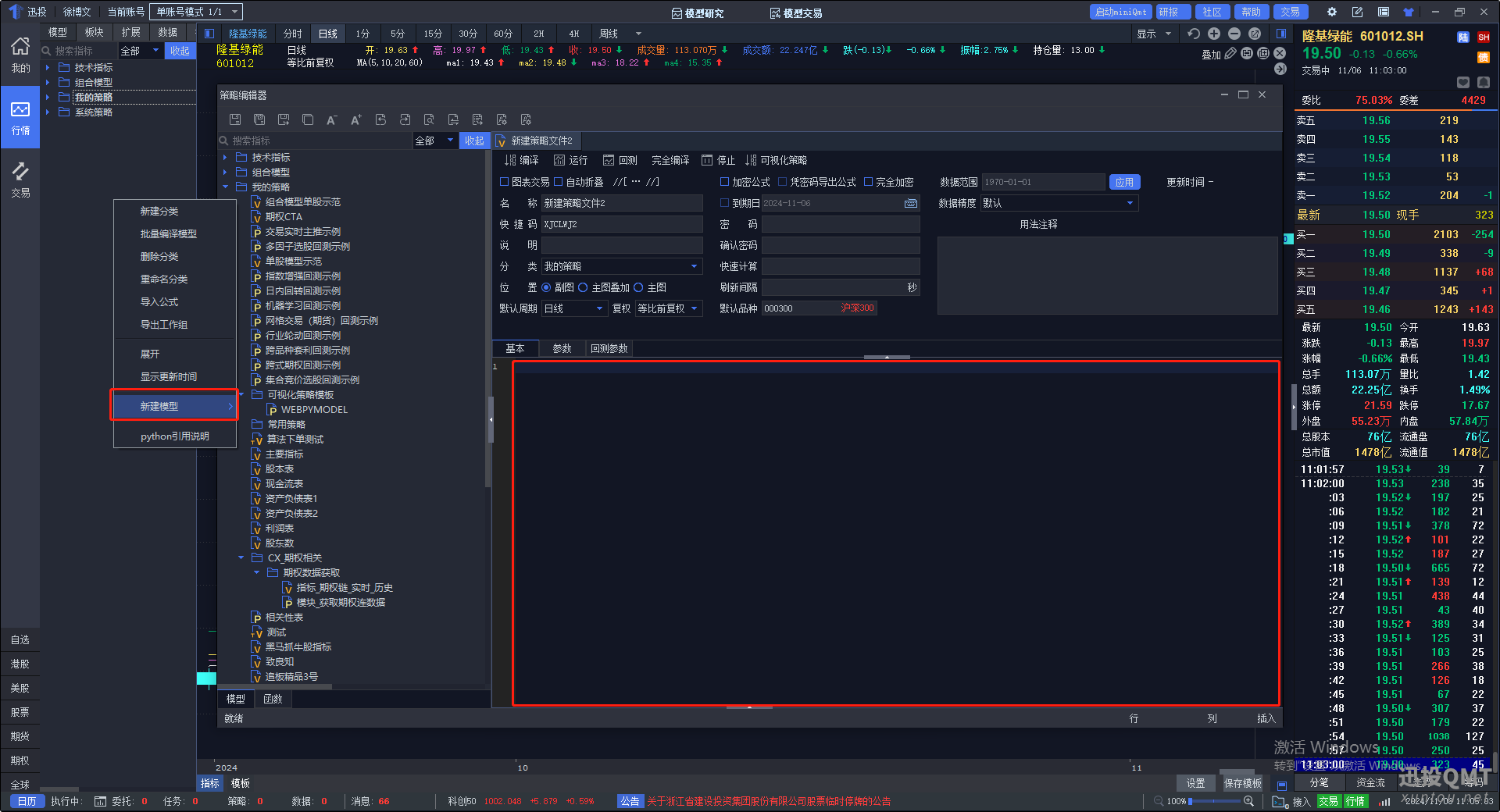This screenshot has width=1500, height=812.
Task: Open the 全部 filter dropdown in strategy editor
Action: click(x=434, y=141)
